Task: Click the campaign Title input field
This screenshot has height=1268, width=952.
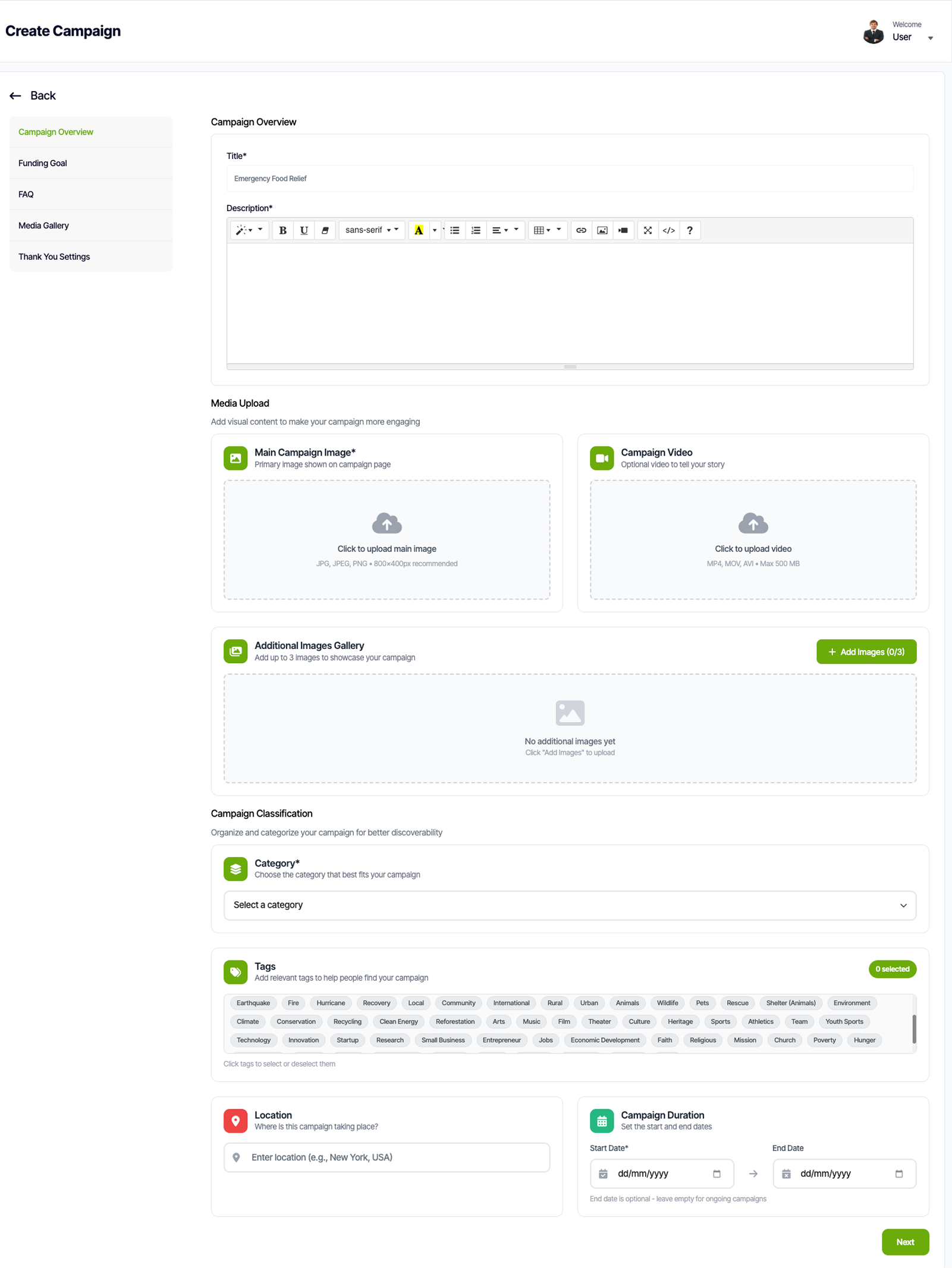Action: (x=570, y=178)
